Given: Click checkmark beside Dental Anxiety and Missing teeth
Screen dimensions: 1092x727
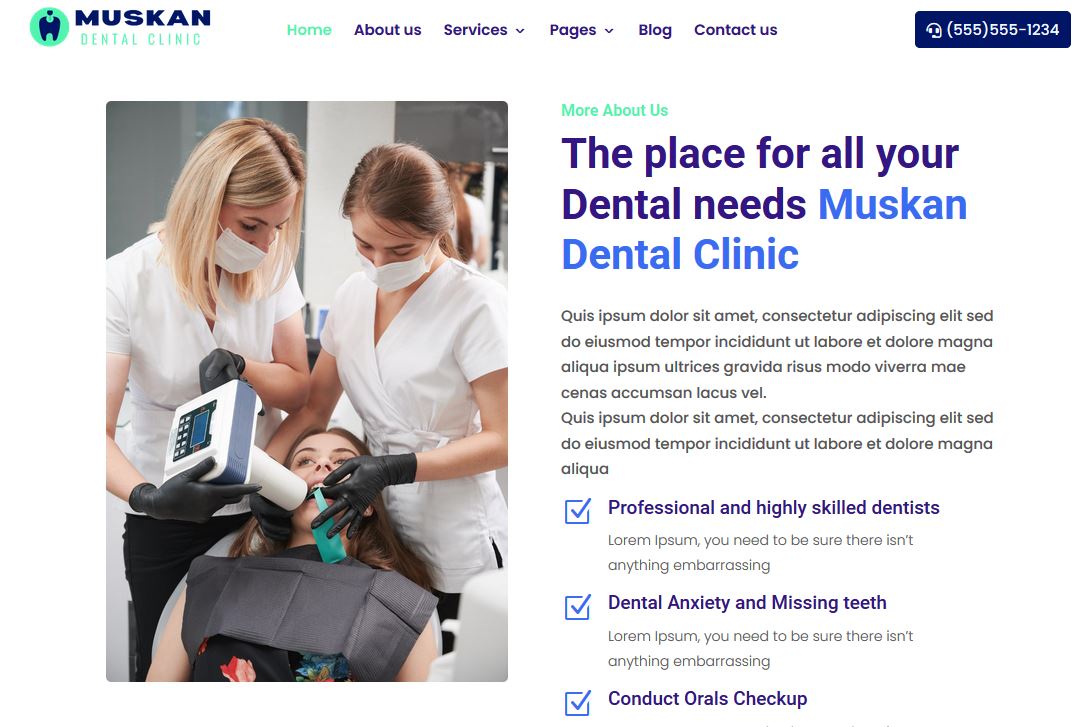Looking at the screenshot, I should 578,607.
